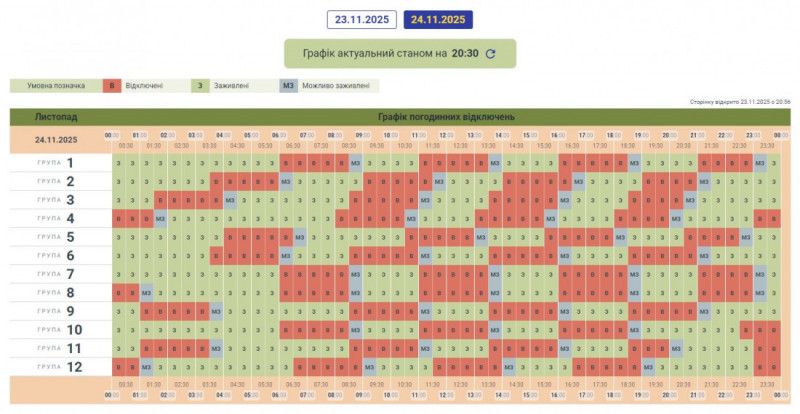Click the Група 12 row label
This screenshot has height=414, width=800.
click(55, 366)
